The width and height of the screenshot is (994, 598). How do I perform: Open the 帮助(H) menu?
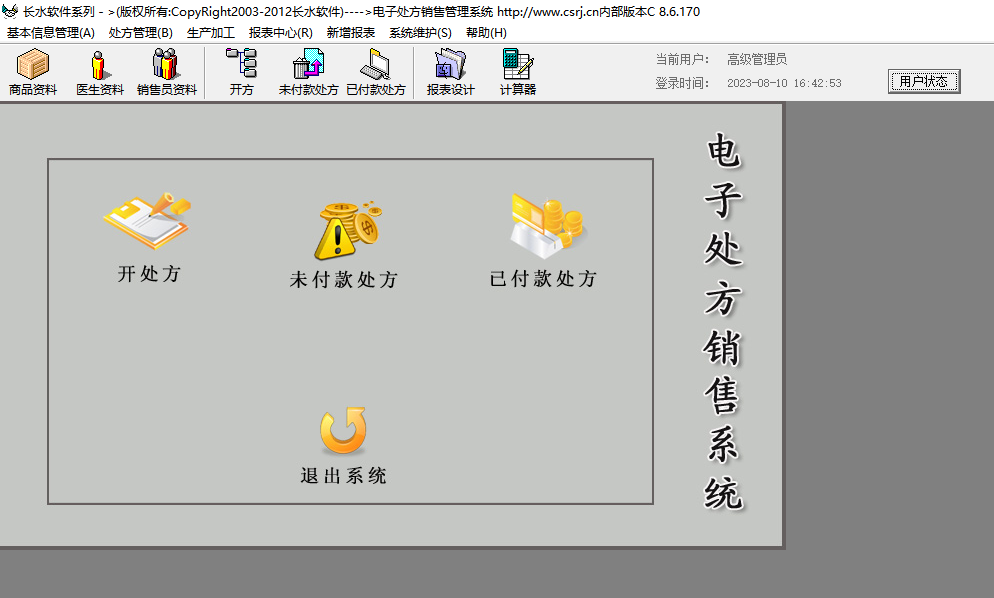(x=486, y=33)
